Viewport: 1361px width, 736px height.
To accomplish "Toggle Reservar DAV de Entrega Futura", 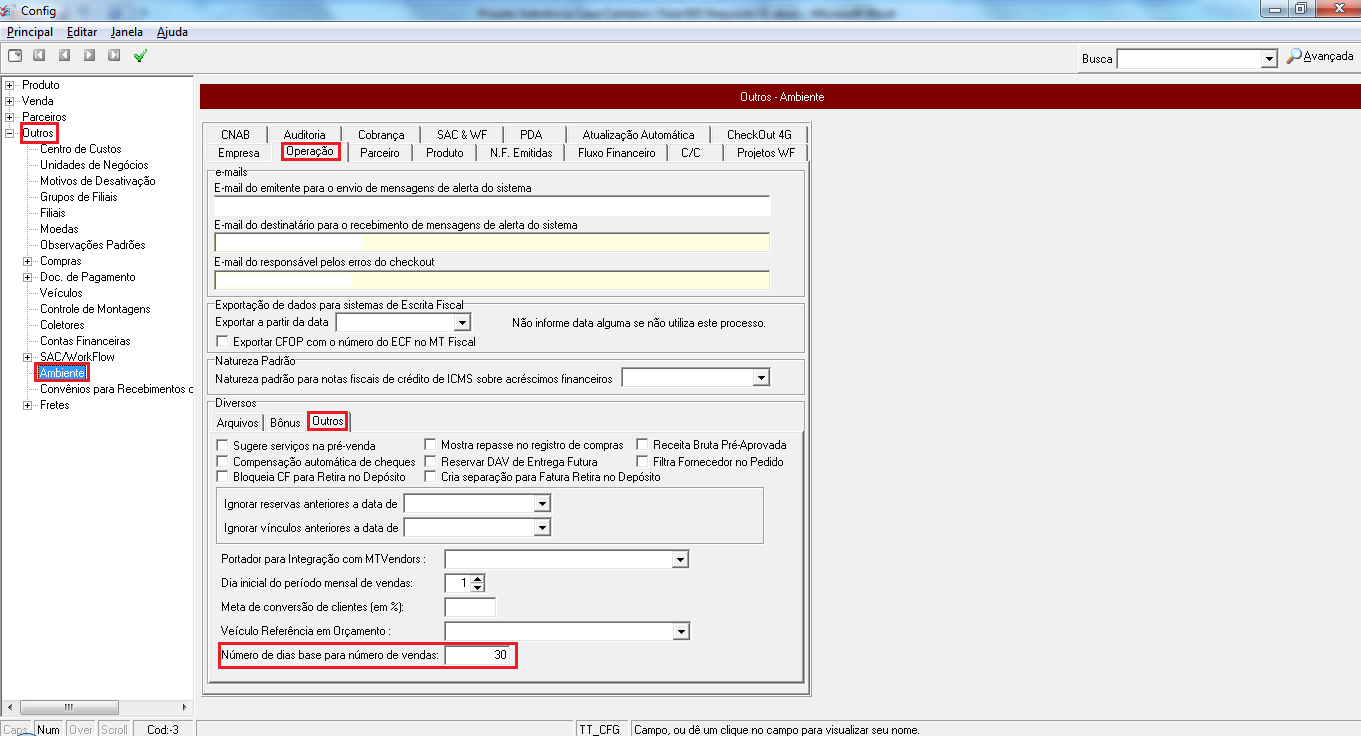I will coord(430,462).
